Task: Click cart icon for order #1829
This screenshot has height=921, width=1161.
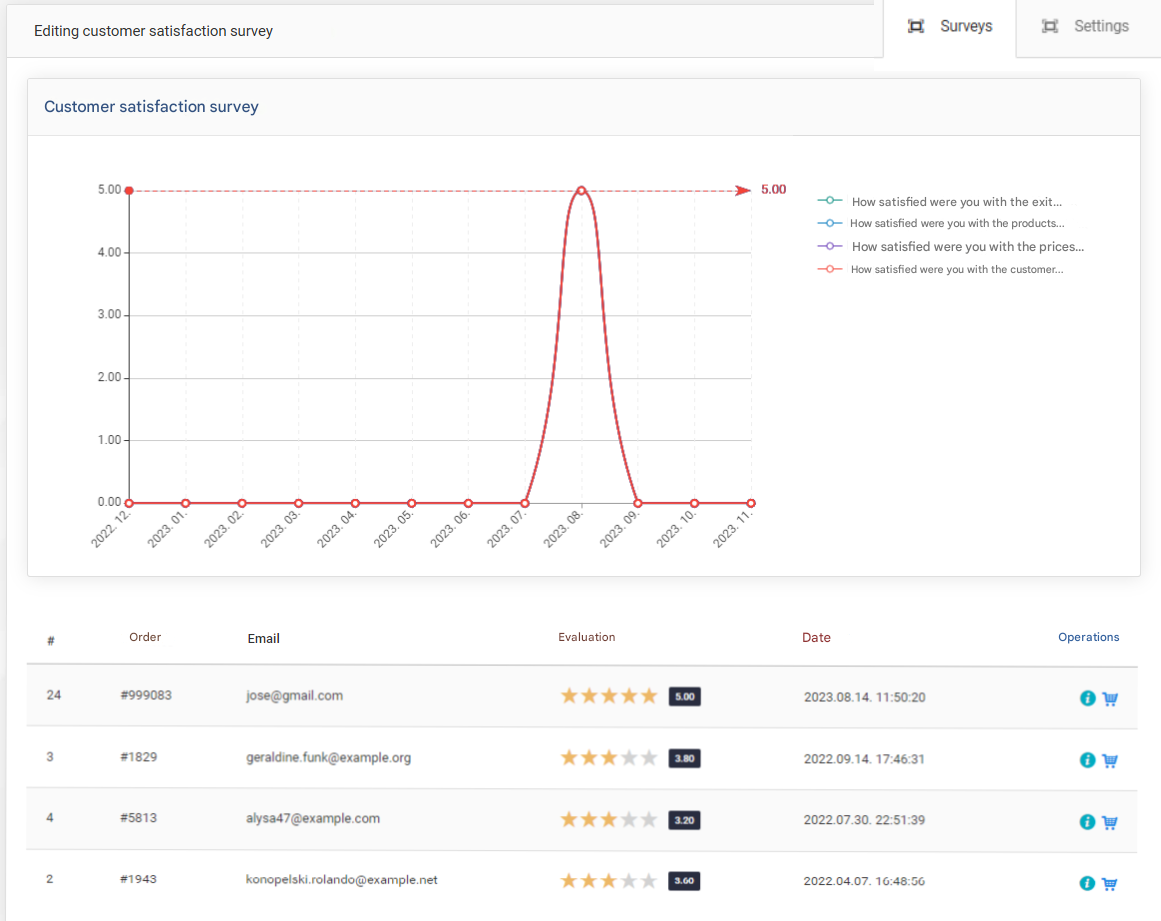Action: point(1110,760)
